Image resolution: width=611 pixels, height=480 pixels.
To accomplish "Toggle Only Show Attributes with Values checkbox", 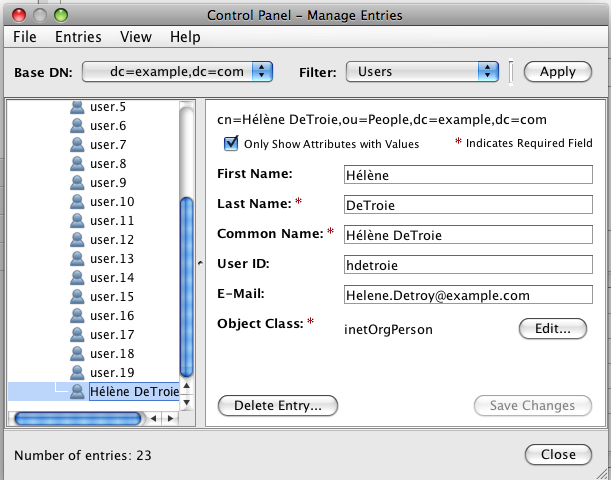I will 232,143.
